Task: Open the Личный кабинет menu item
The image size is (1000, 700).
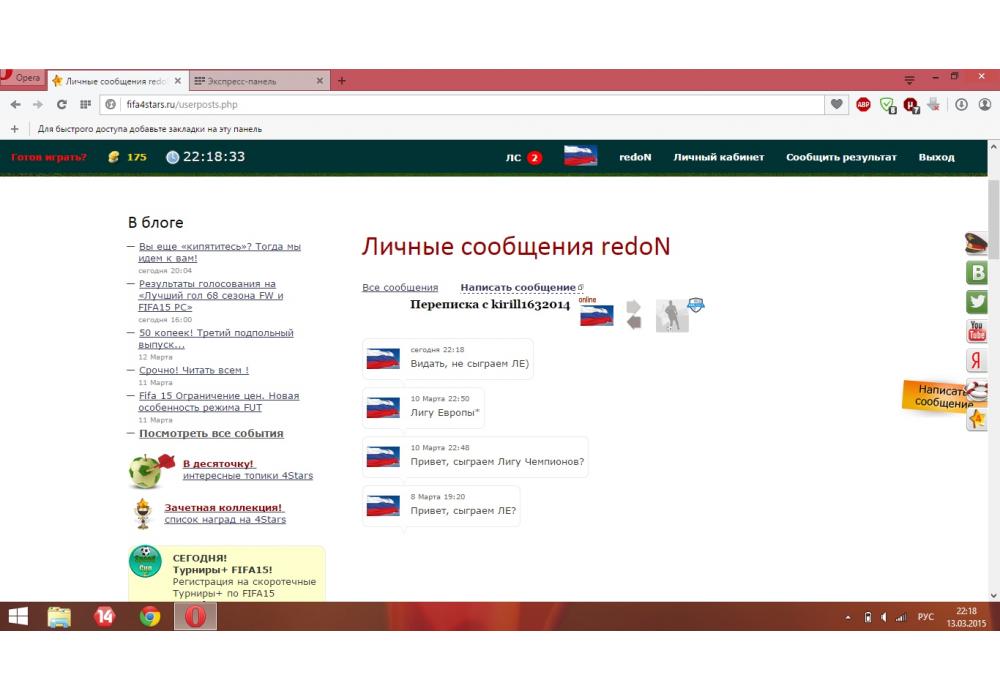Action: [718, 157]
